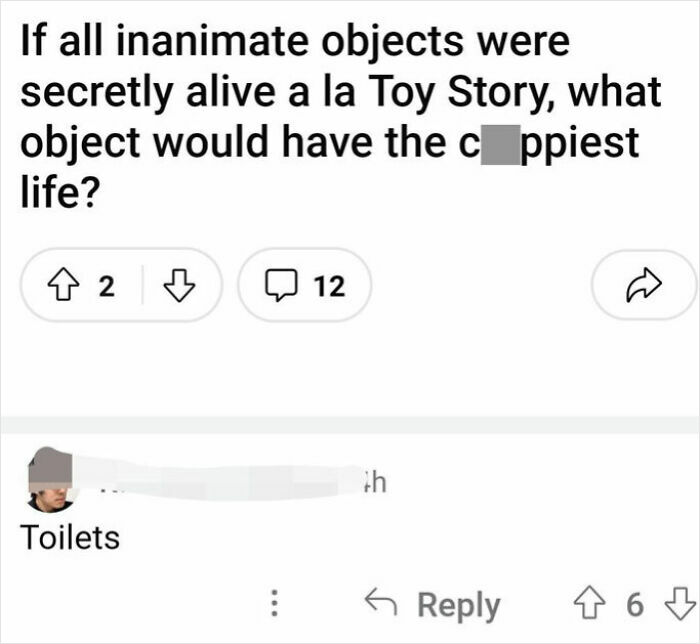This screenshot has height=644, width=700.
Task: Click the comment score "6"
Action: point(633,605)
